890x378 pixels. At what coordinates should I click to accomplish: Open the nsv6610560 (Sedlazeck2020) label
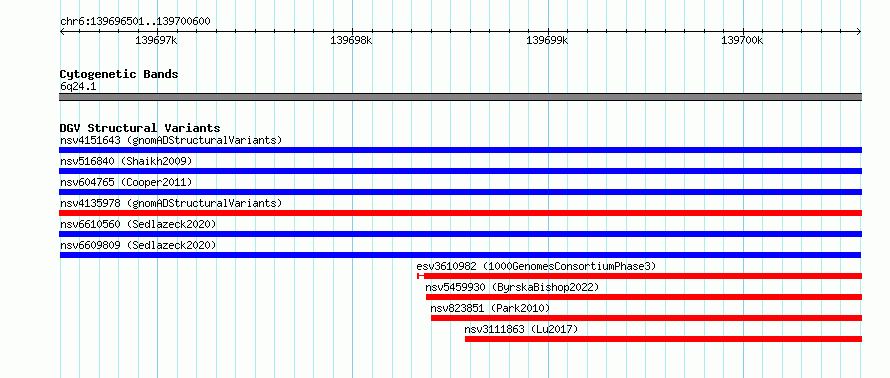[138, 224]
